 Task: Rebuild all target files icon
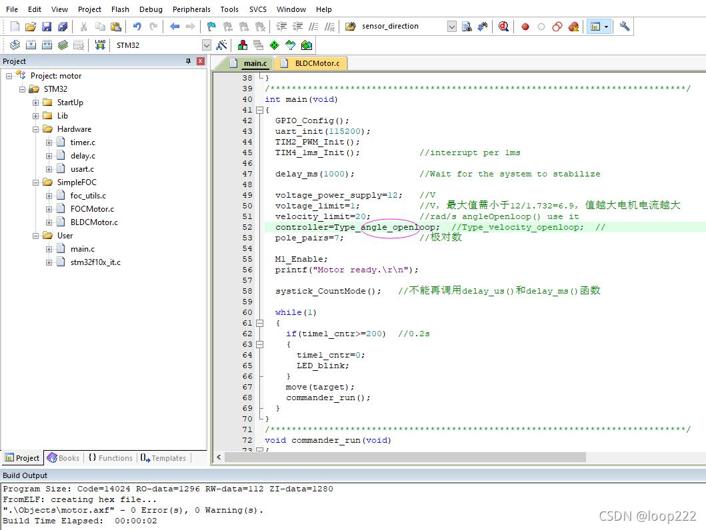tap(47, 45)
